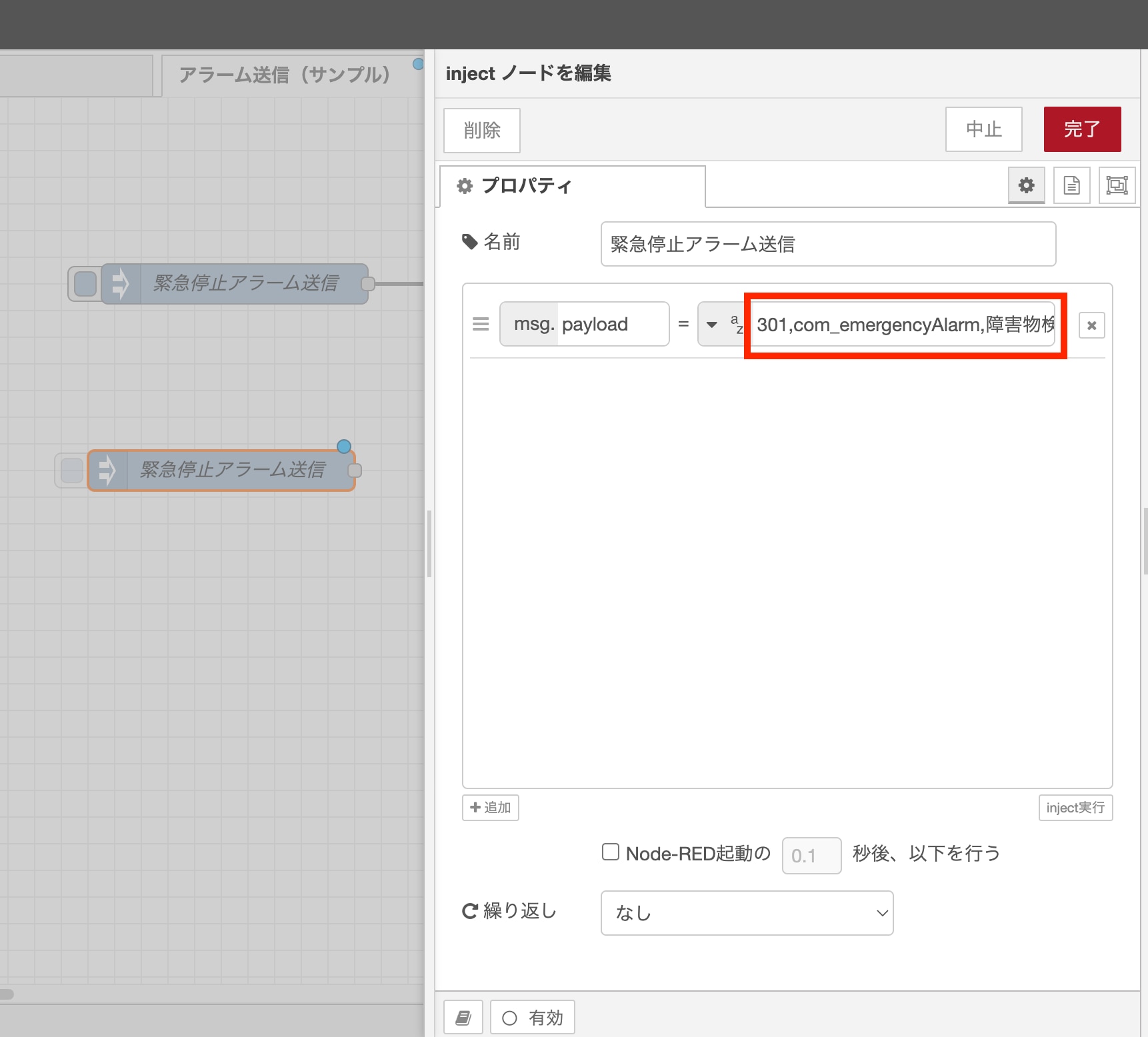Screen dimensions: 1148x1037
Task: Edit the node name field
Action: tap(828, 244)
